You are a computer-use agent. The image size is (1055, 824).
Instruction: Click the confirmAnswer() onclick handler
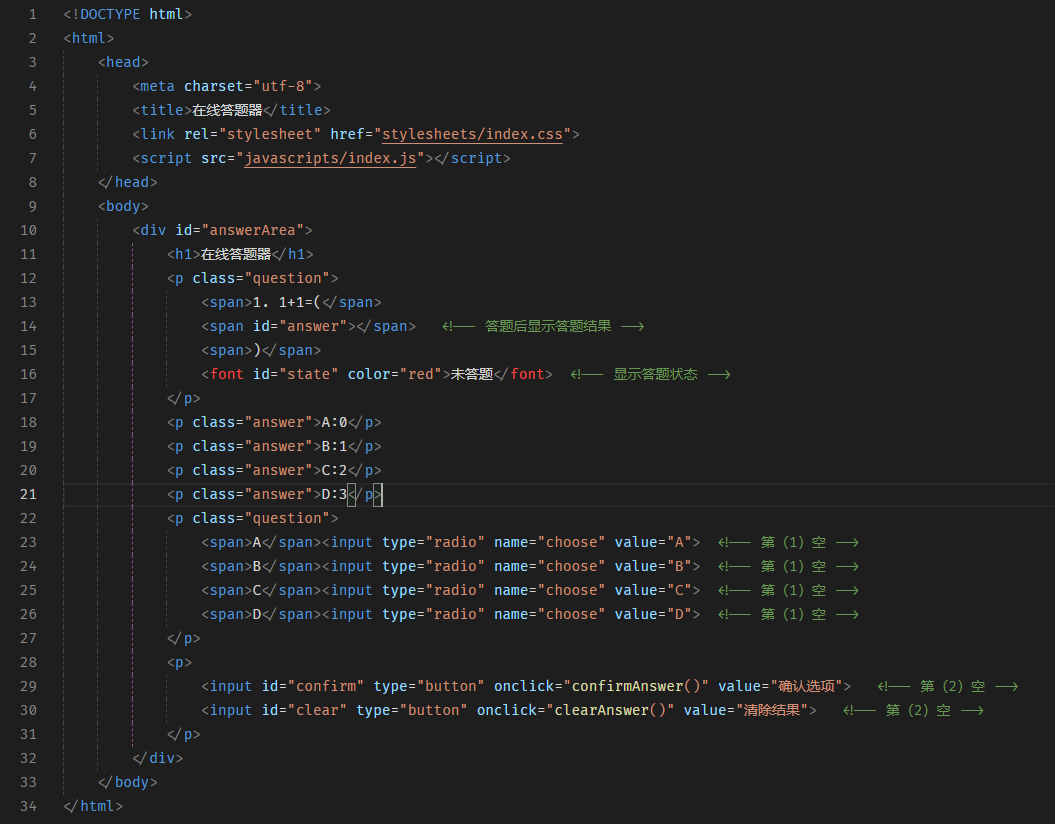point(635,686)
